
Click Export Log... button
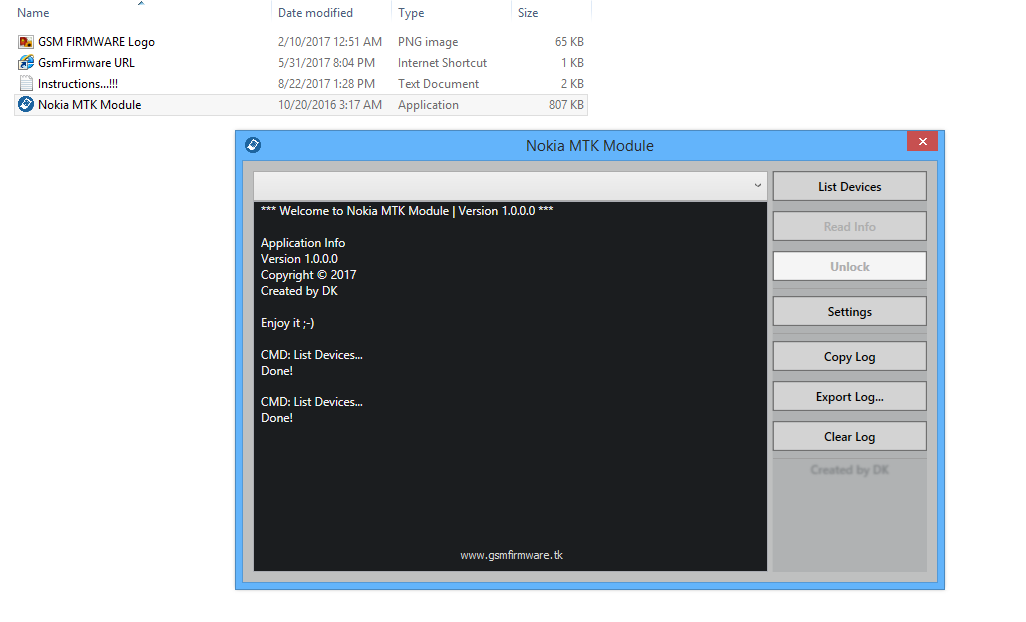point(849,396)
